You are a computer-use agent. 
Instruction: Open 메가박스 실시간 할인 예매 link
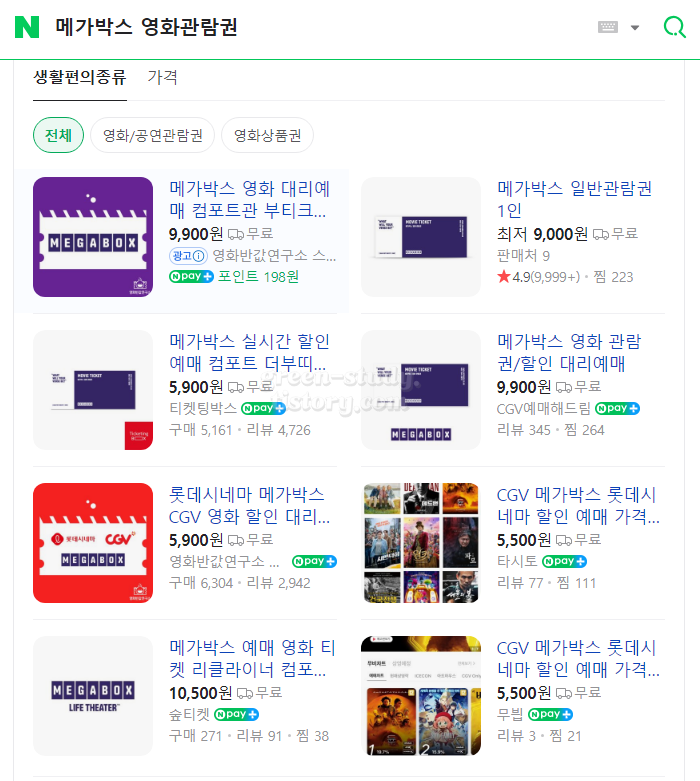(x=249, y=352)
